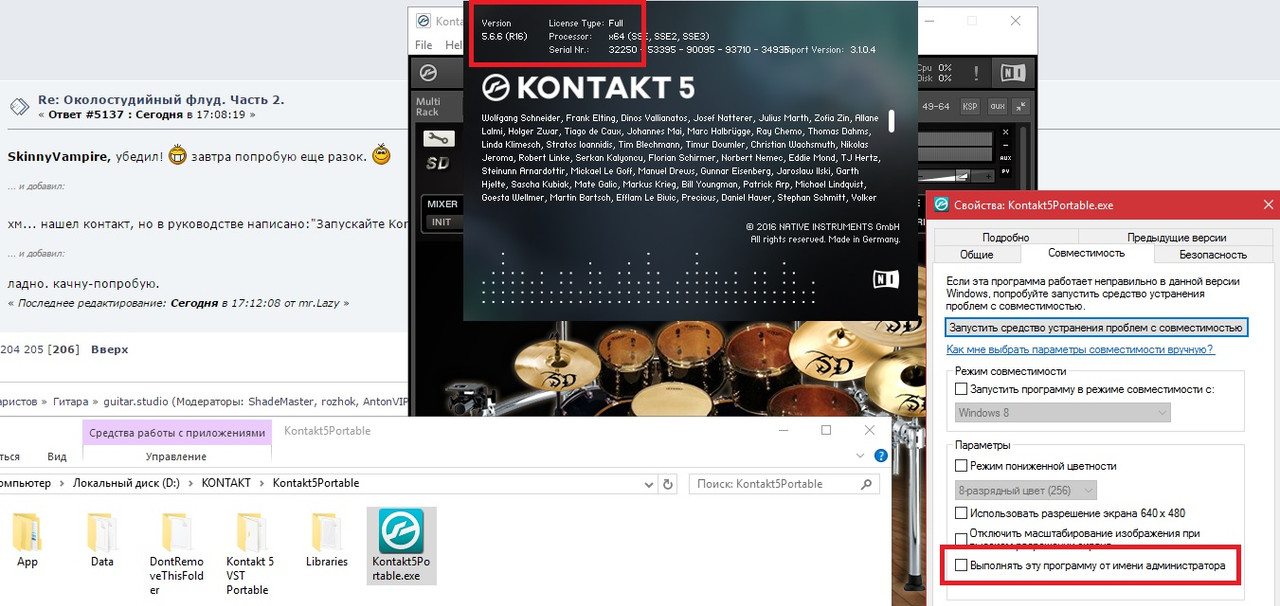Click the Native Instruments NI logo button
The width and height of the screenshot is (1280, 606).
pyautogui.click(x=1012, y=73)
